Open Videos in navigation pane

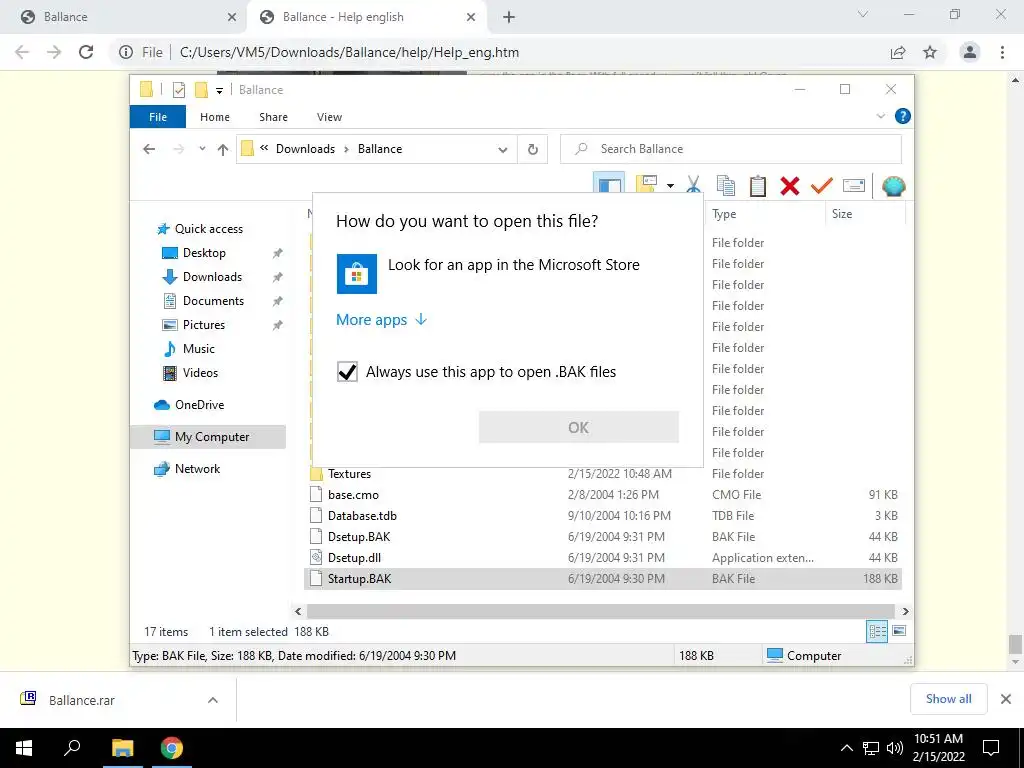point(200,373)
